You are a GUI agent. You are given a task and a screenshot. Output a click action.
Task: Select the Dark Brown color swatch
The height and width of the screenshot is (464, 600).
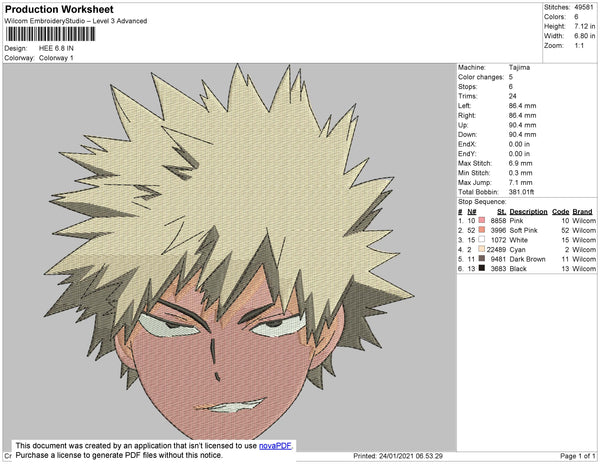482,259
